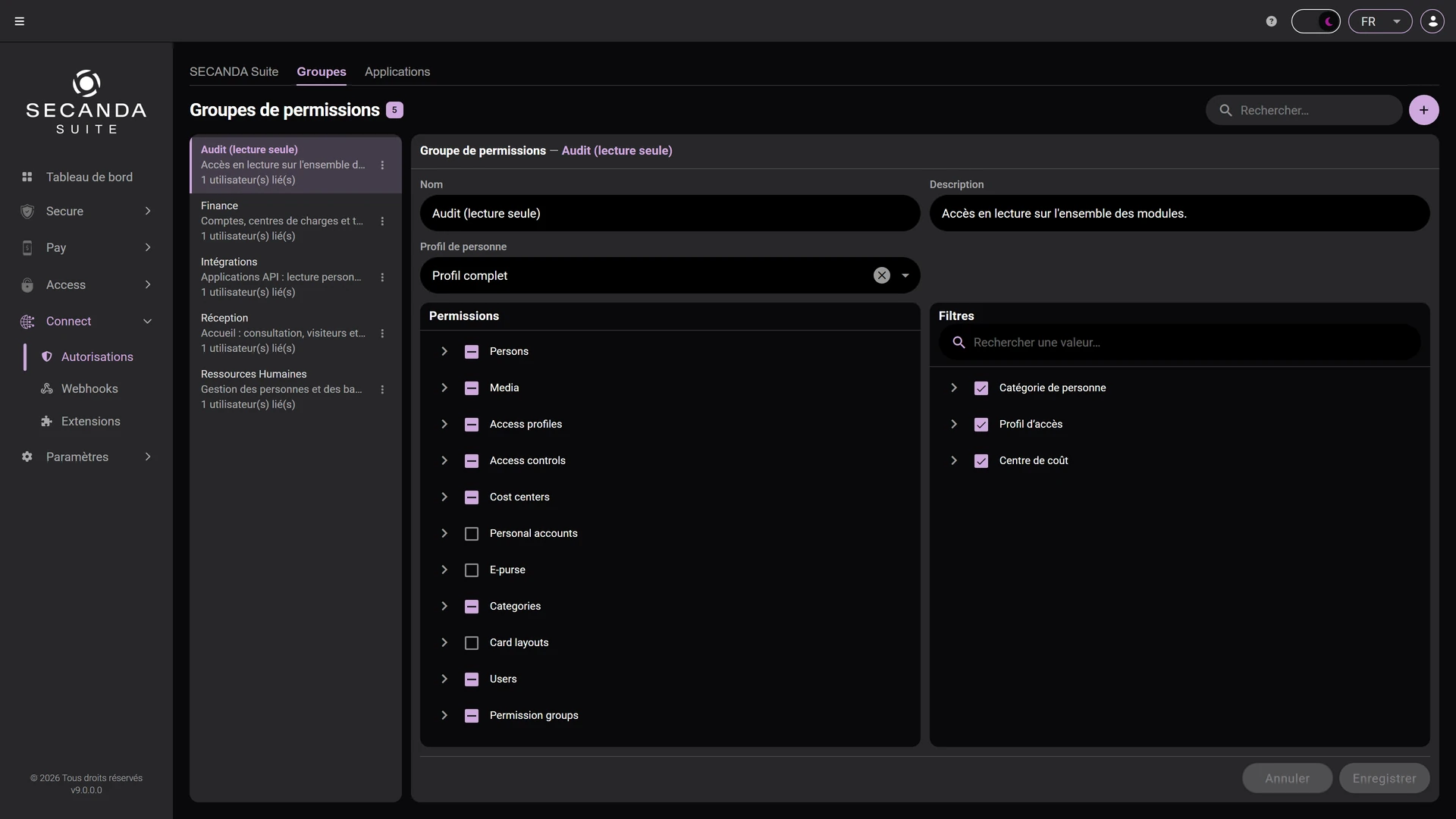Click the help question mark icon
This screenshot has width=1456, height=819.
pyautogui.click(x=1272, y=21)
